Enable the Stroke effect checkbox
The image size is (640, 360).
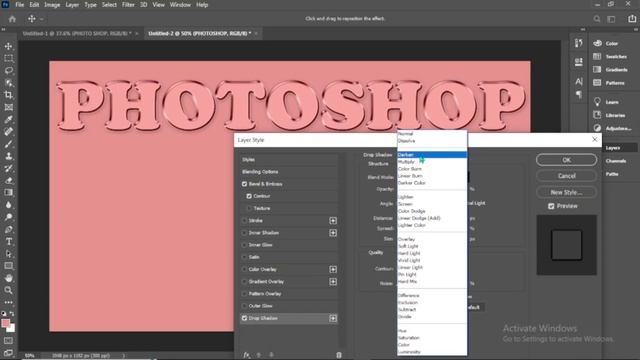[x=244, y=220]
